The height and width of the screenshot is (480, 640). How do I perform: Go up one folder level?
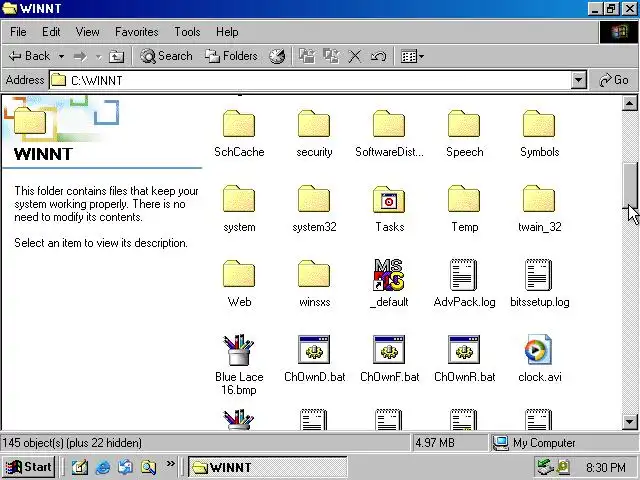[x=116, y=56]
